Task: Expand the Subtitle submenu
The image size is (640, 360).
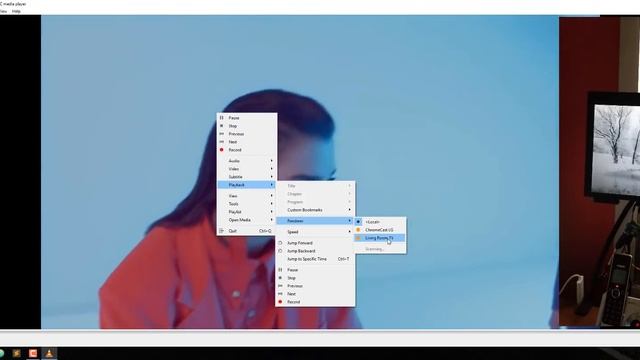Action: pyautogui.click(x=247, y=177)
